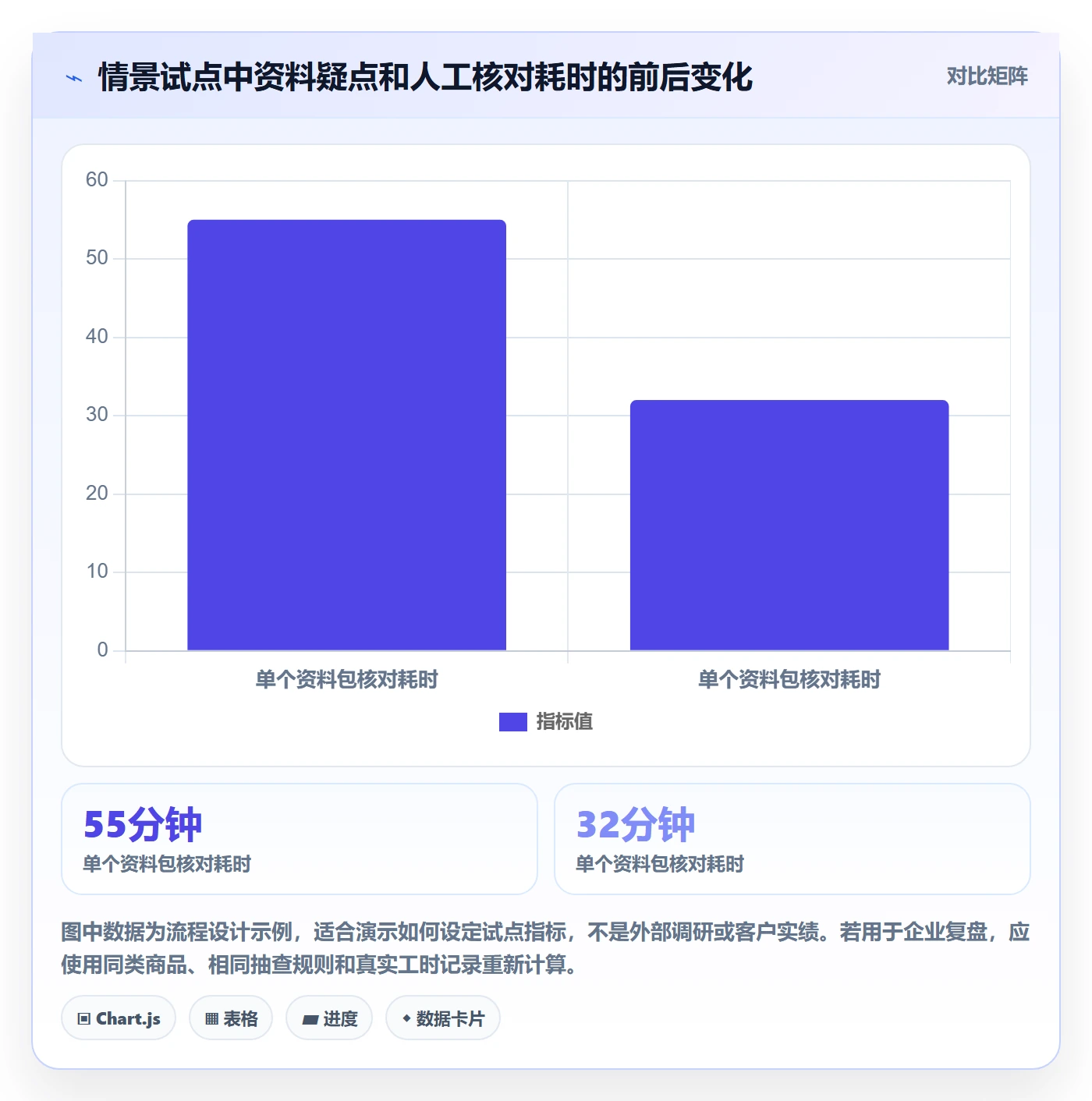This screenshot has height=1101, width=1092.
Task: Click the note paragraph starting with 图中数据为流程设计示例
Action: click(546, 948)
